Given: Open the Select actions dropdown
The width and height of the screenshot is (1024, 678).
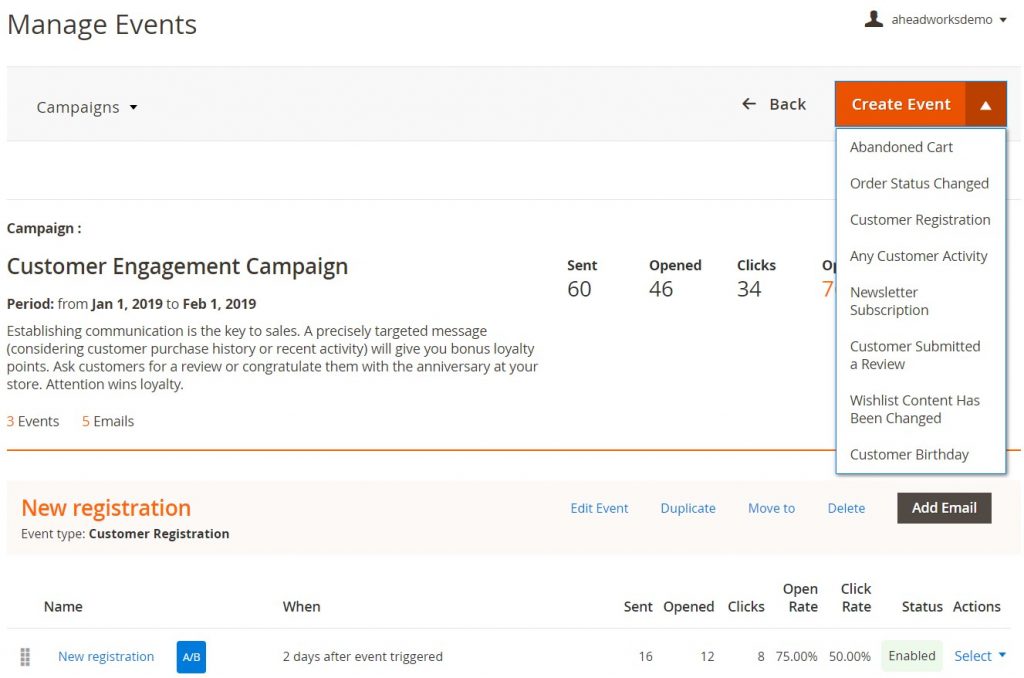Looking at the screenshot, I should coord(977,656).
